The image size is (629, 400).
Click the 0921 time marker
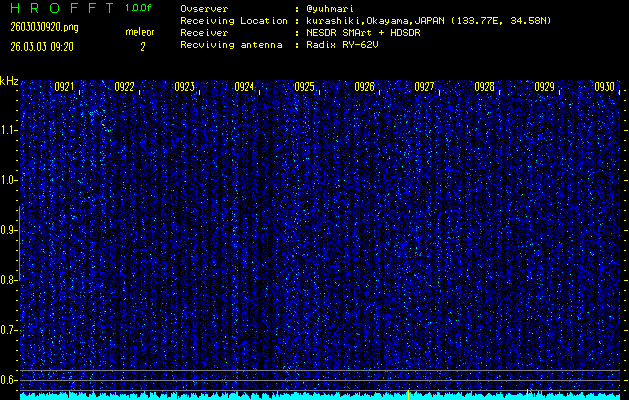(x=64, y=87)
